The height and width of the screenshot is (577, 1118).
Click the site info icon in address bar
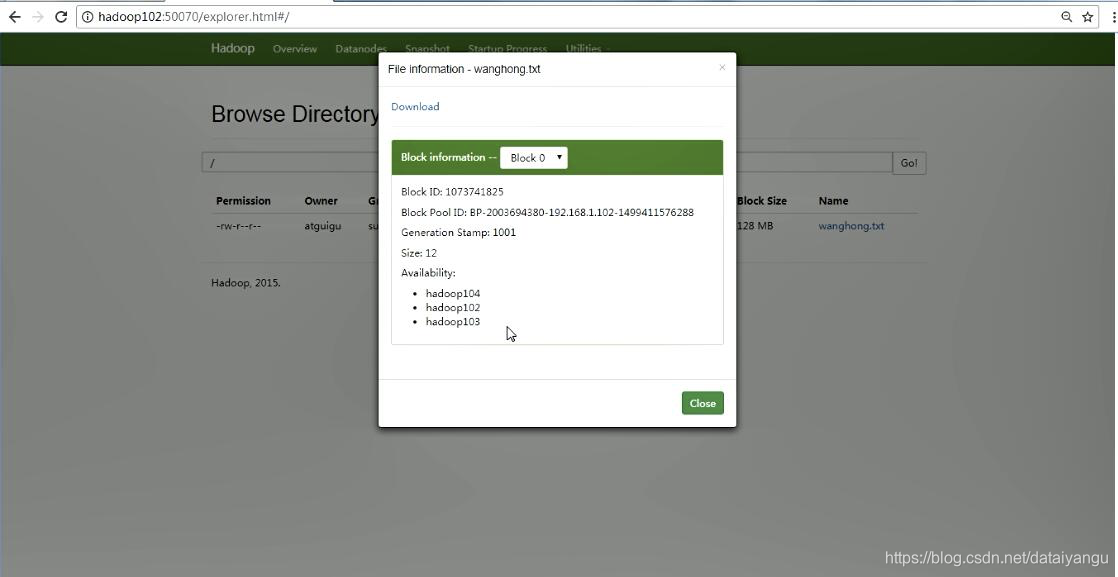(x=88, y=17)
